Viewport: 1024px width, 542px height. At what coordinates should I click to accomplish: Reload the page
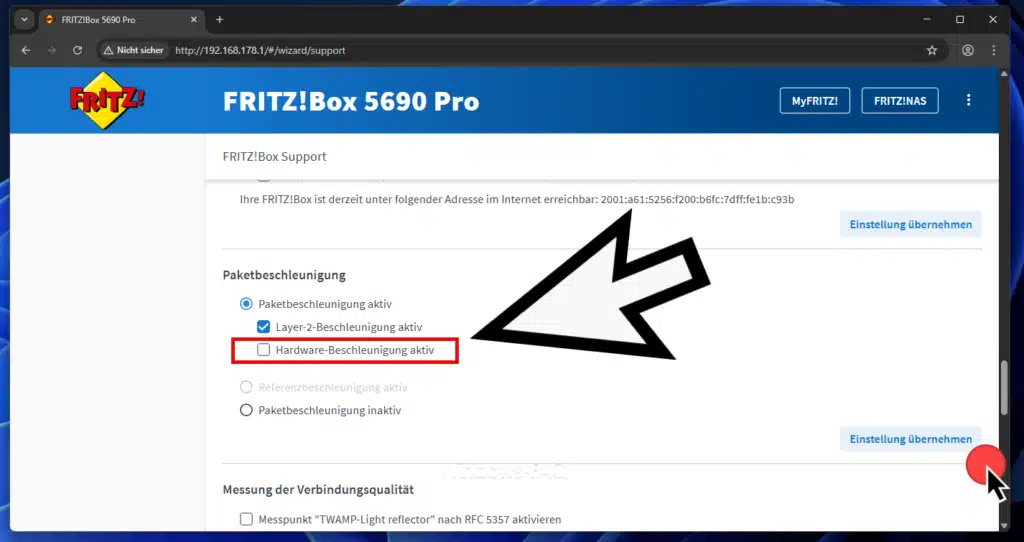click(x=77, y=50)
